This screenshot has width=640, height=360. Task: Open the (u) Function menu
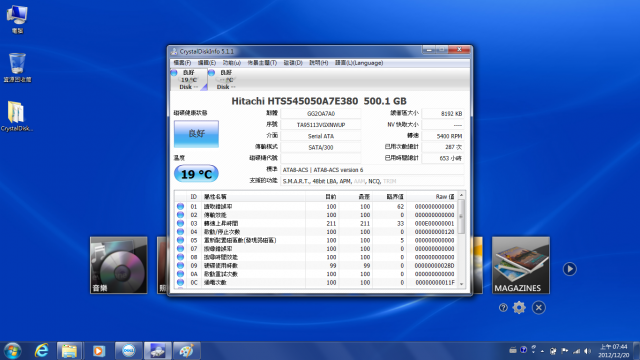(231, 63)
